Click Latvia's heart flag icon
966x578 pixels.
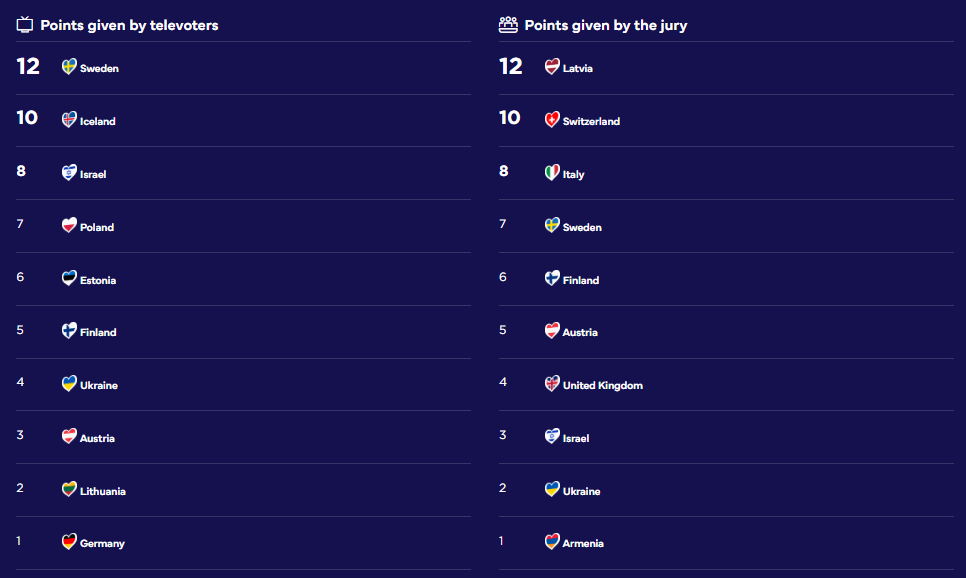[x=552, y=67]
